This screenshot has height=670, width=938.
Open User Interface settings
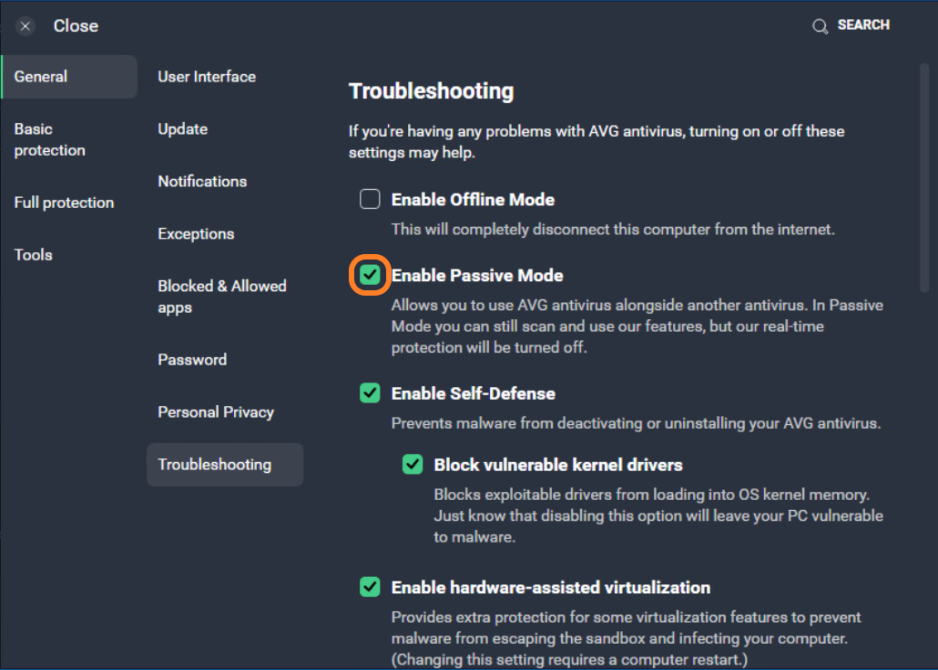(x=206, y=76)
